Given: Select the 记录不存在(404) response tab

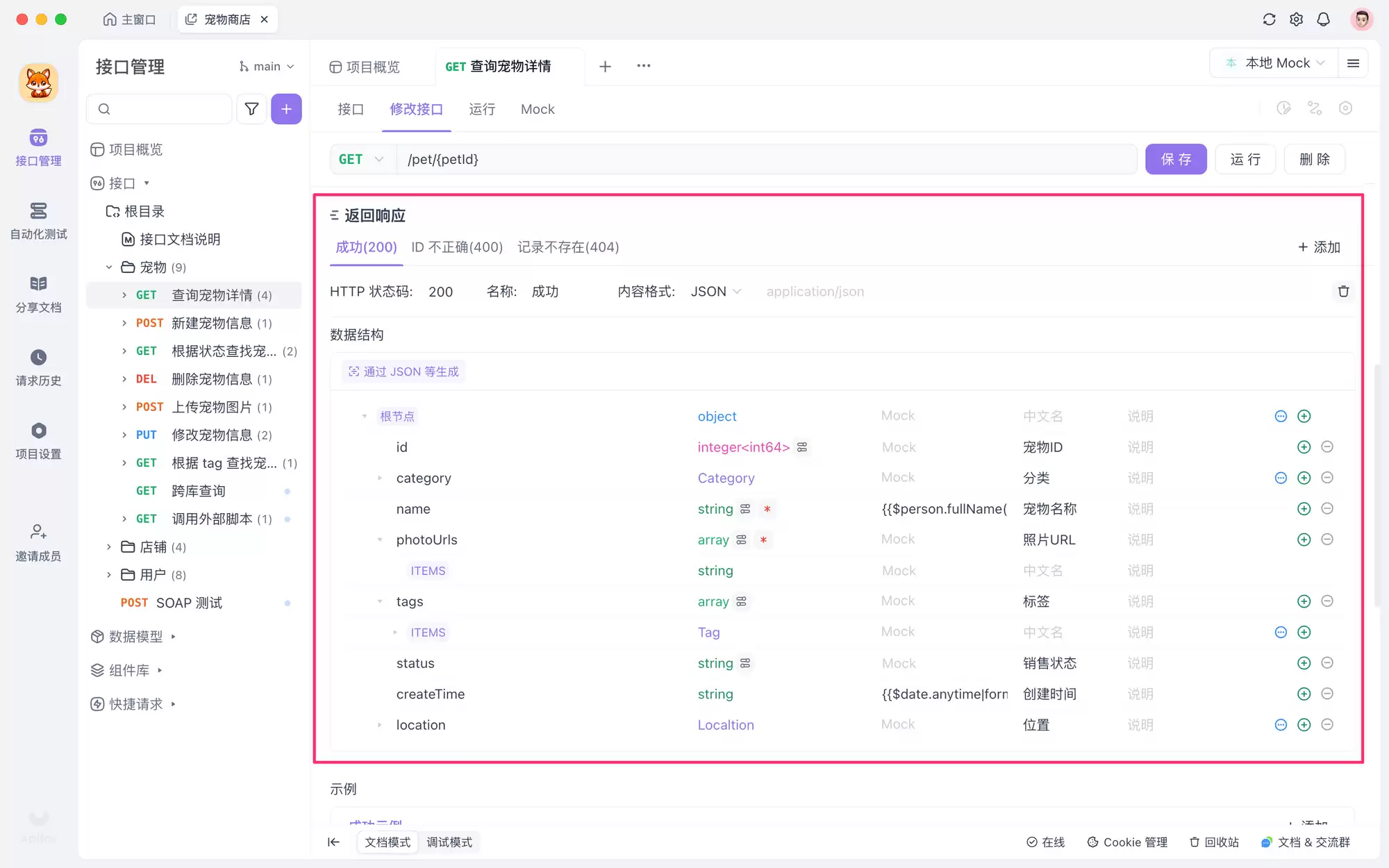Looking at the screenshot, I should pos(568,247).
